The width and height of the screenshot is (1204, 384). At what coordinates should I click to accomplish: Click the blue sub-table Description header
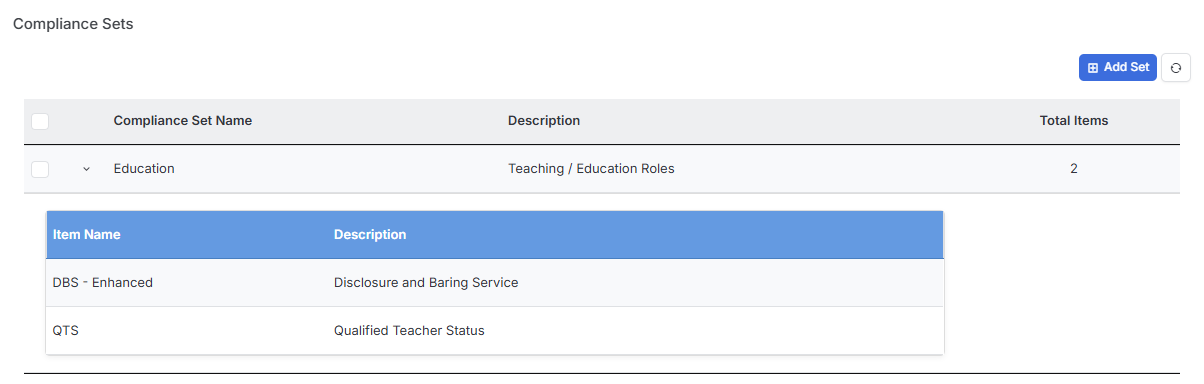[x=370, y=235]
